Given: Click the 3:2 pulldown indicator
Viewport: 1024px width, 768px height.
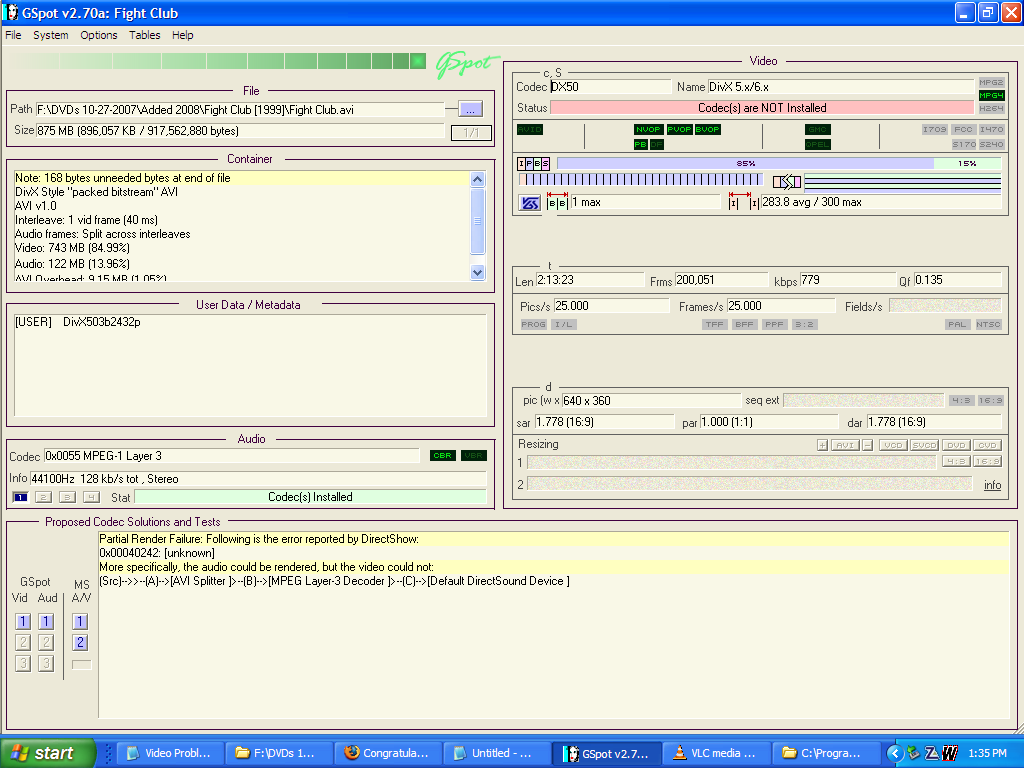Looking at the screenshot, I should pos(804,325).
